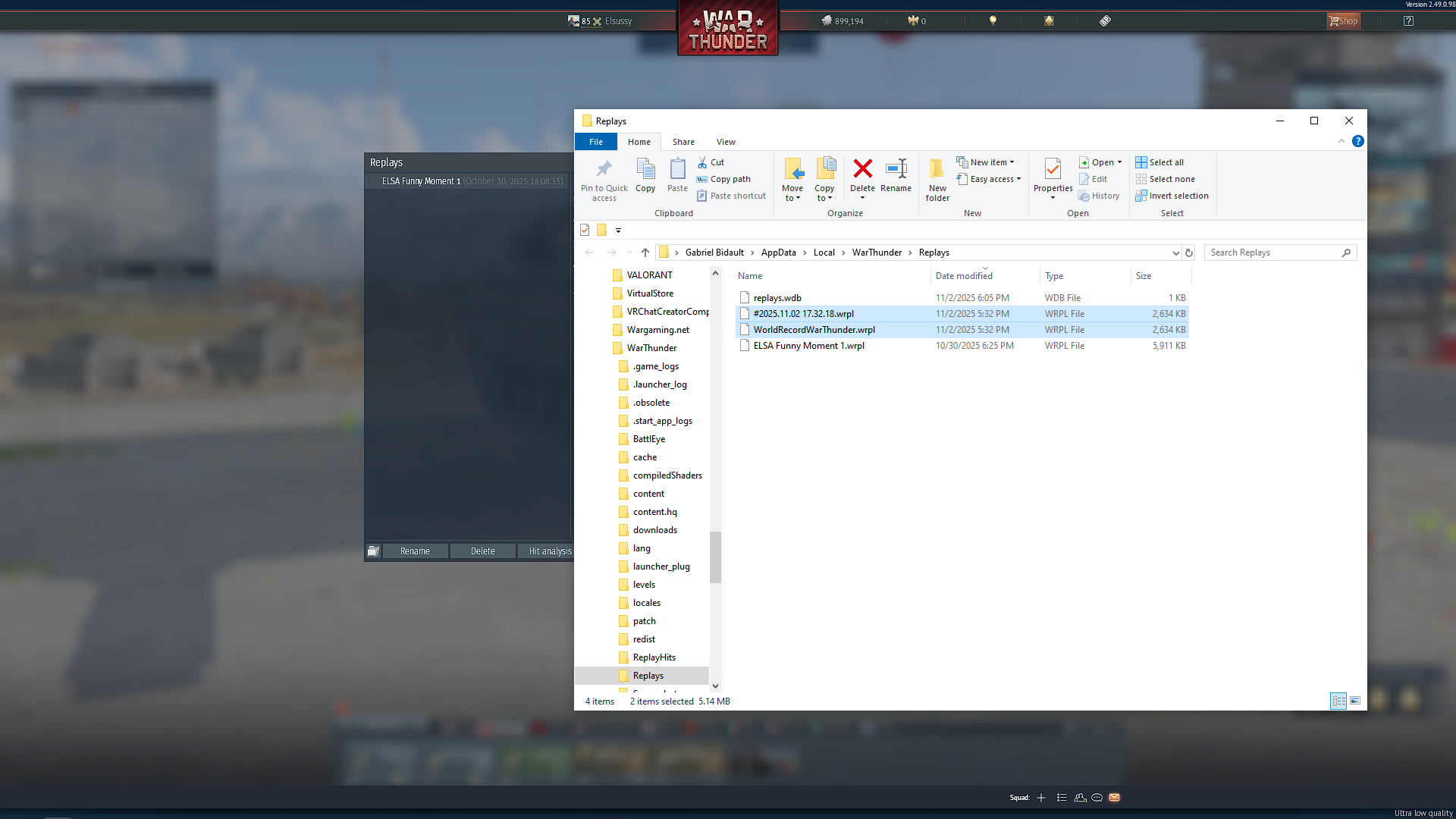Open the View ribbon tab

tap(726, 142)
